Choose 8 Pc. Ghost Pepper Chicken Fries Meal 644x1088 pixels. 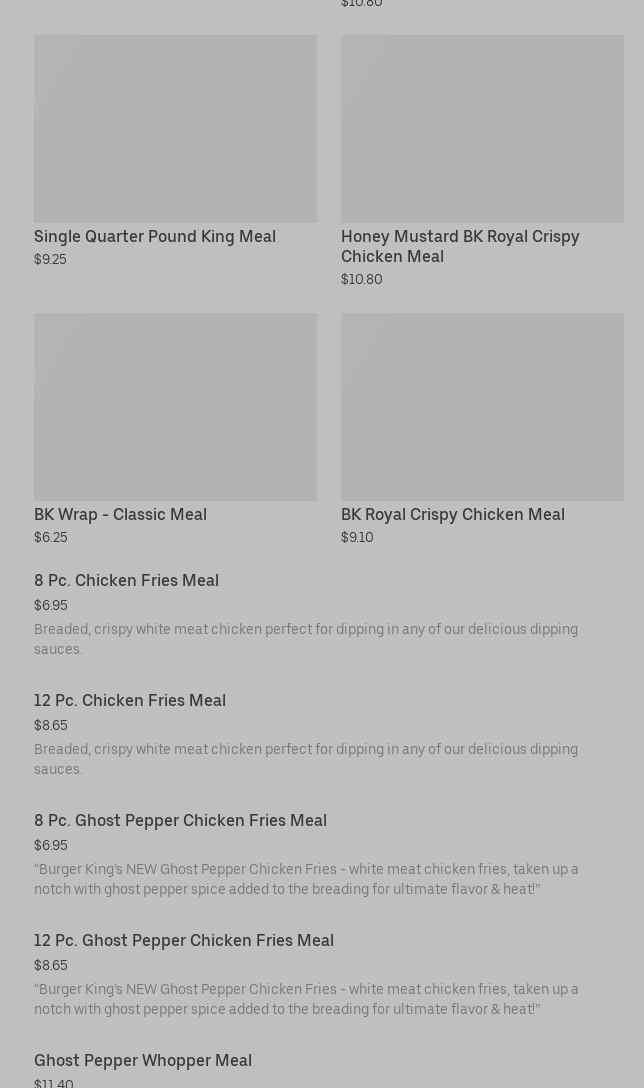pyautogui.click(x=180, y=821)
